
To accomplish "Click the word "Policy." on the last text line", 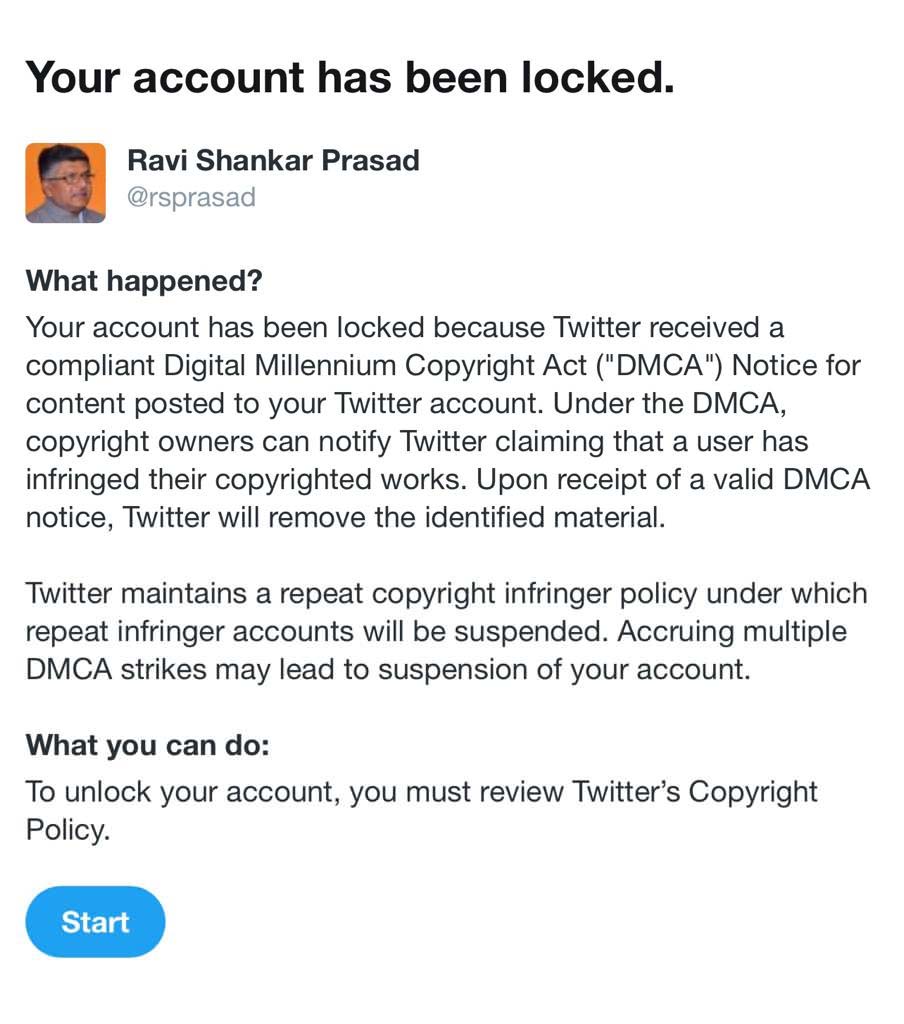I will (x=66, y=830).
